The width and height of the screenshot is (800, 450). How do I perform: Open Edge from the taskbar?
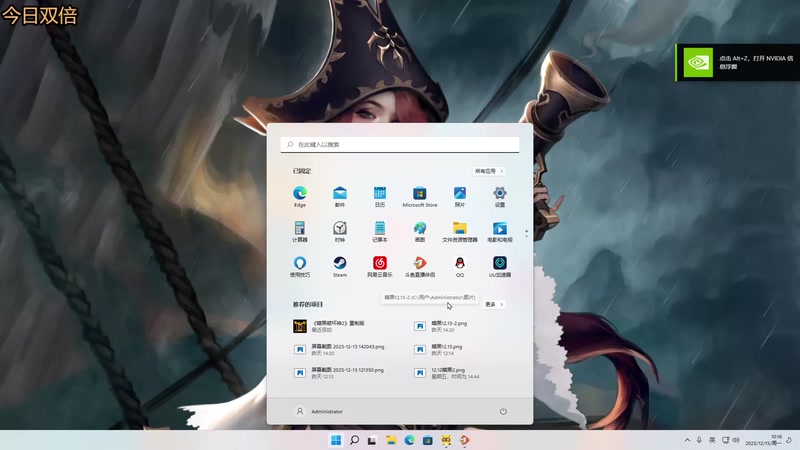tap(409, 440)
